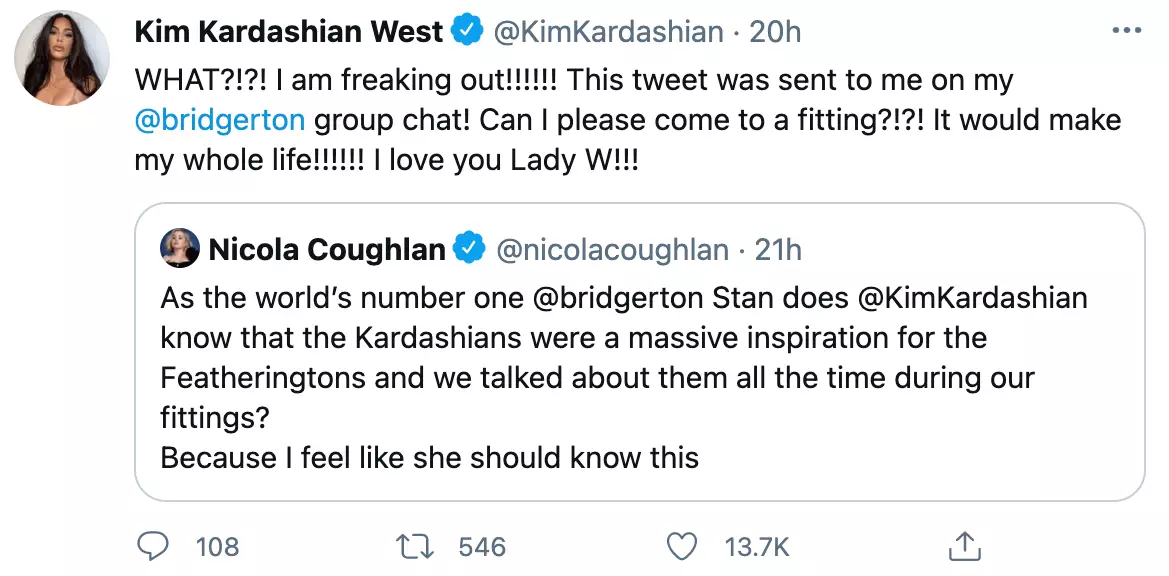Click Nicola Coughlan's name in quoted tweet
Screen dimensions: 1169x576
[x=327, y=249]
